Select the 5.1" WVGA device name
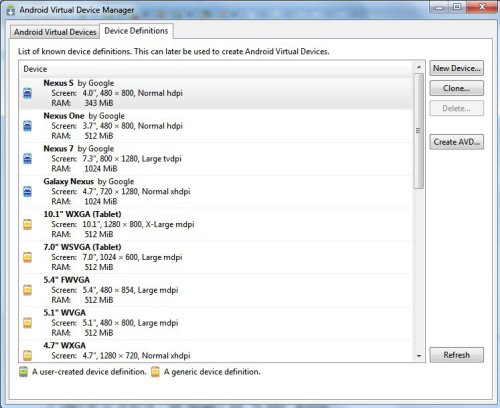 [65, 313]
